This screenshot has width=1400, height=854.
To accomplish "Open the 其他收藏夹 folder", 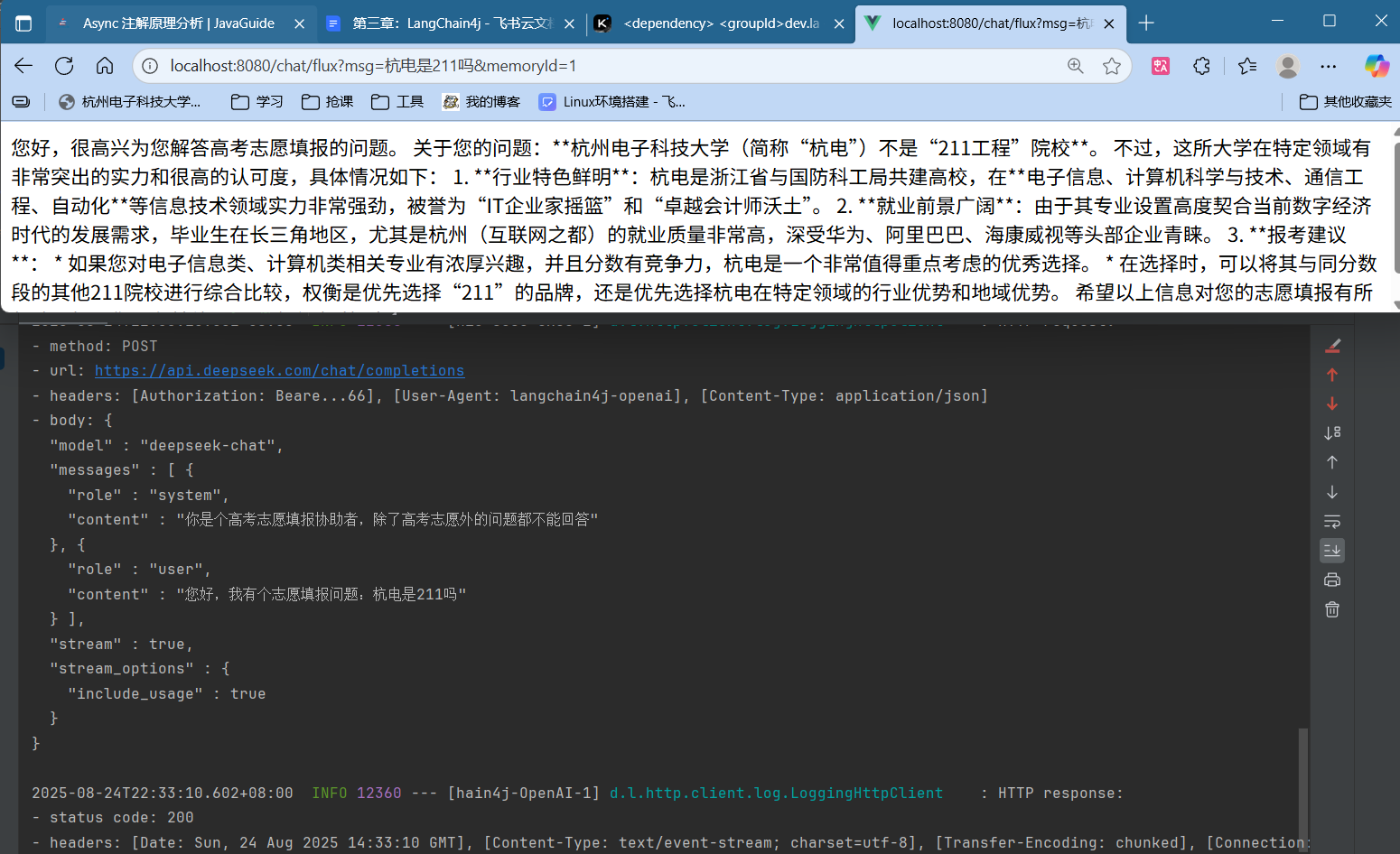I will click(1346, 102).
